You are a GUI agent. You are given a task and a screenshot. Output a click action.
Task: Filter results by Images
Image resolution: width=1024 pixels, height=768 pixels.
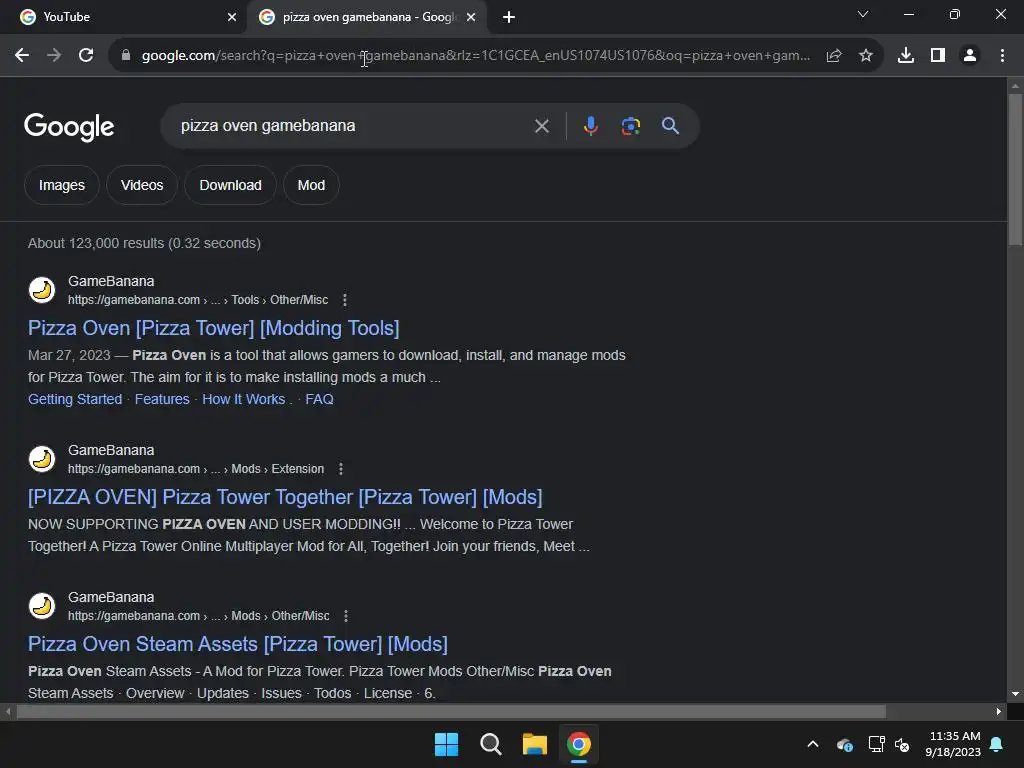tap(61, 185)
